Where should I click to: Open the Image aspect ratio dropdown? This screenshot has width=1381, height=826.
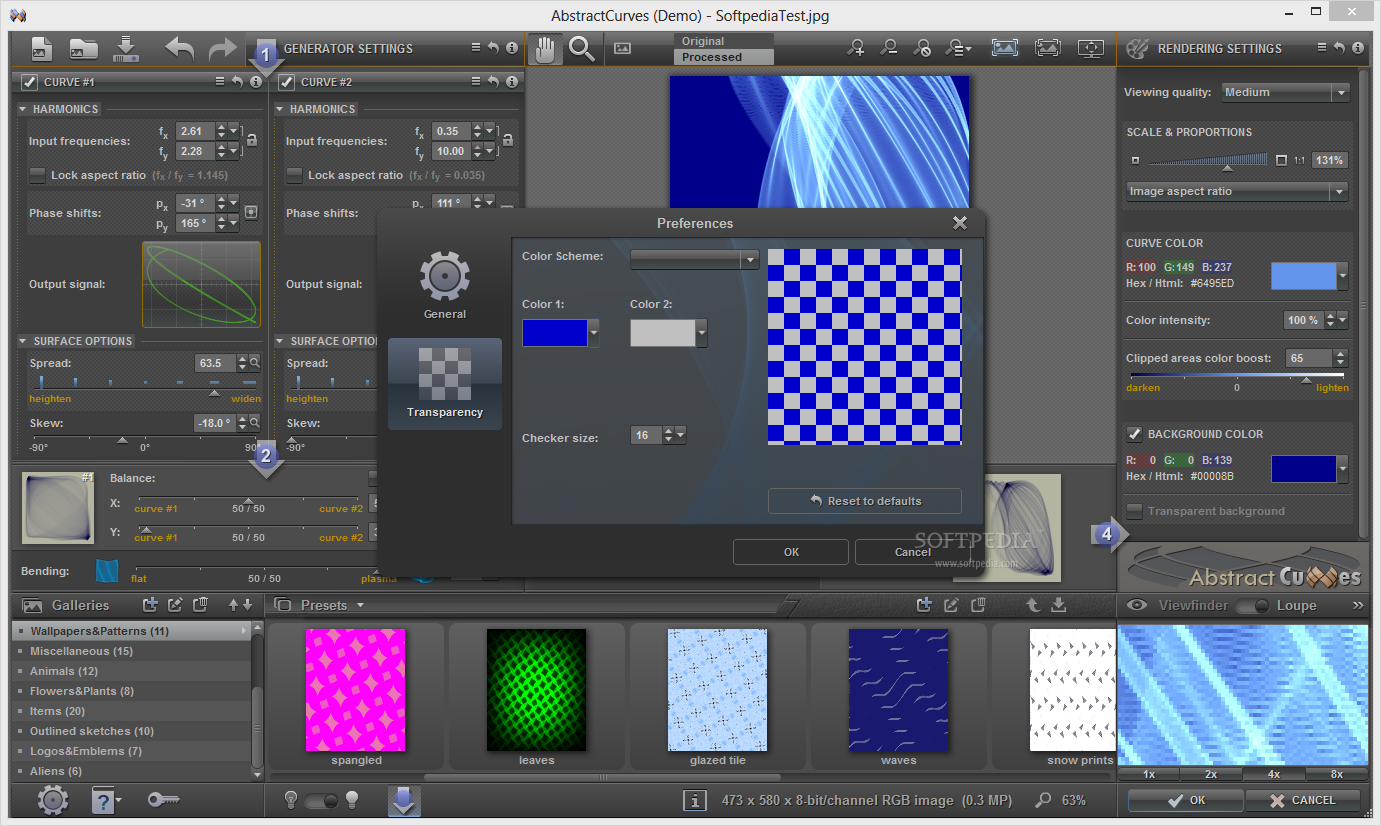(x=1237, y=191)
